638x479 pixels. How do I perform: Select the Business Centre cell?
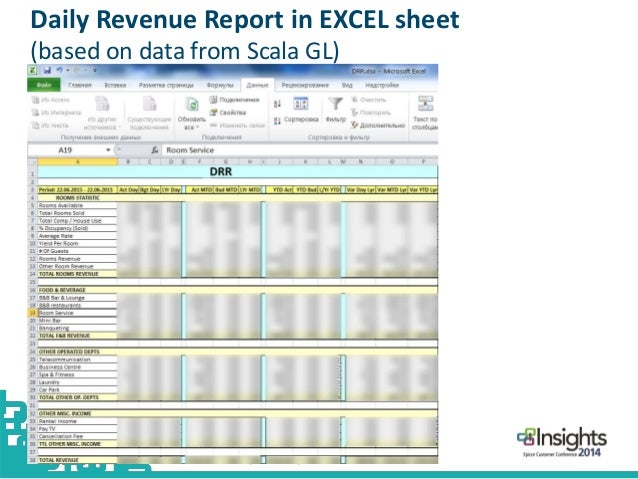(x=77, y=367)
